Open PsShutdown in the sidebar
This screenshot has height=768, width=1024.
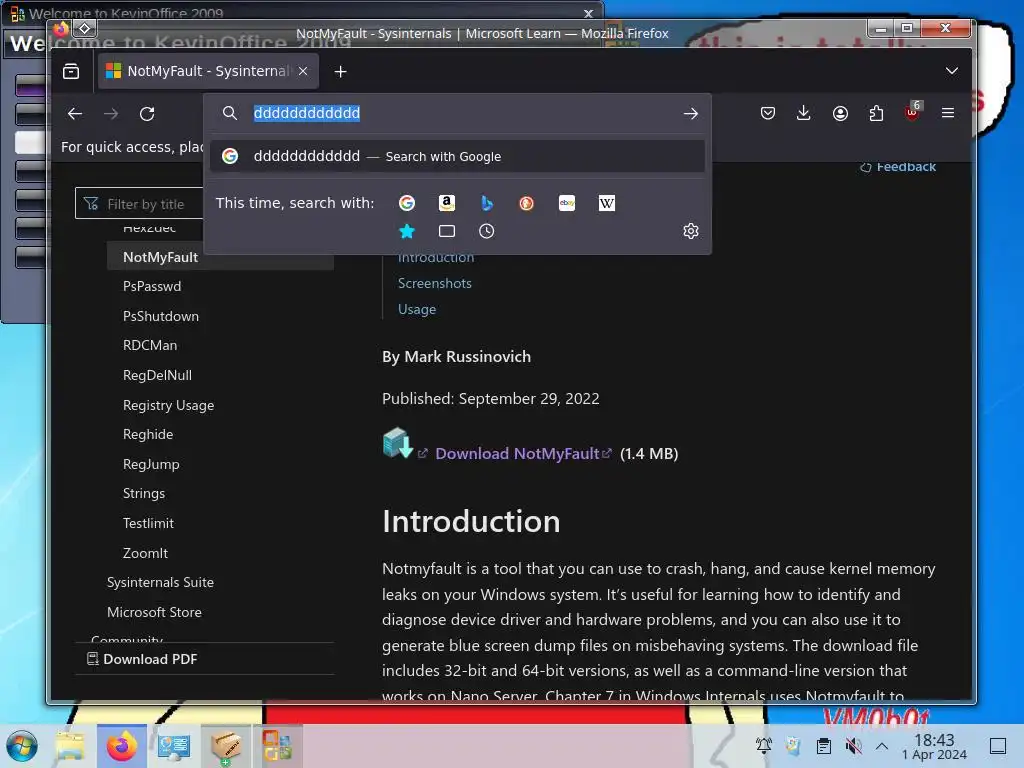161,316
